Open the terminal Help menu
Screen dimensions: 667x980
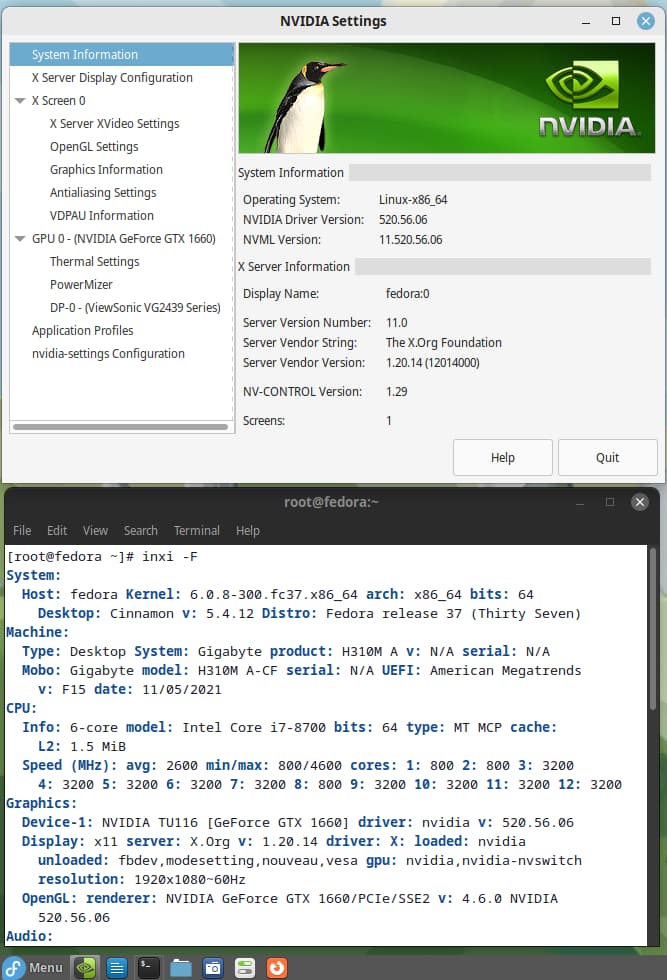pyautogui.click(x=248, y=531)
